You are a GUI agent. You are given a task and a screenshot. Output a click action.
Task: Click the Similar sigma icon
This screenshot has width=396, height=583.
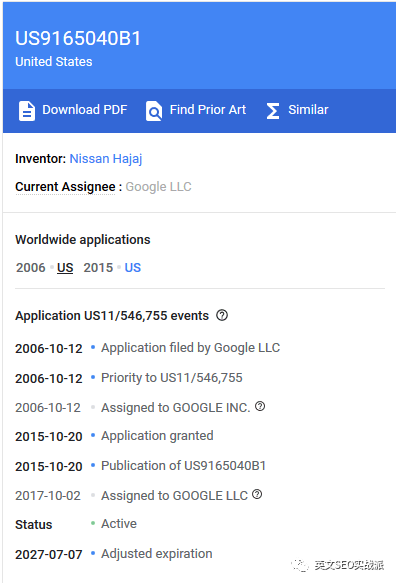273,111
